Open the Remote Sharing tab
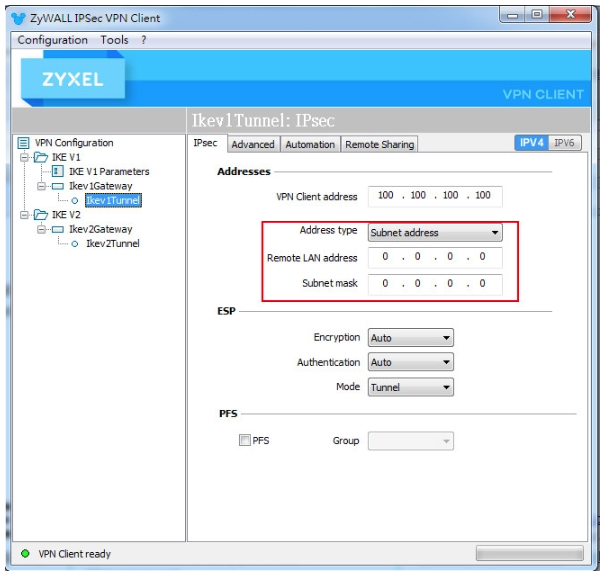Screen dimensions: 609x578 [x=379, y=144]
